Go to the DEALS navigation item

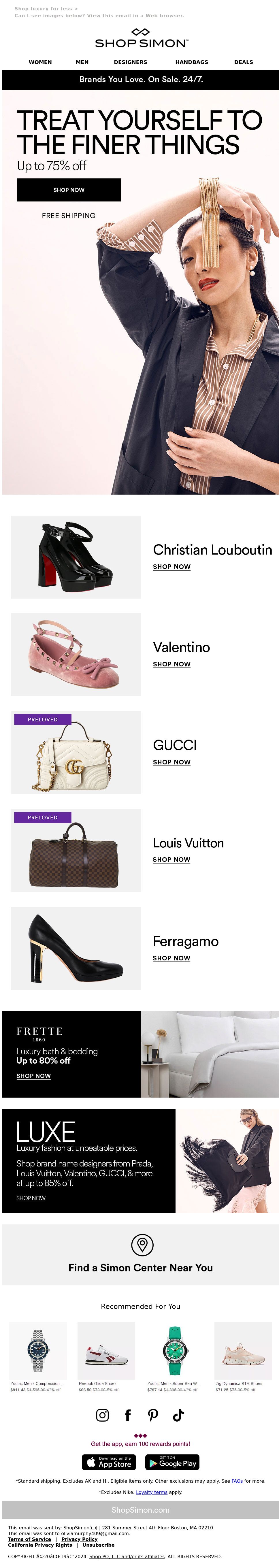click(244, 62)
